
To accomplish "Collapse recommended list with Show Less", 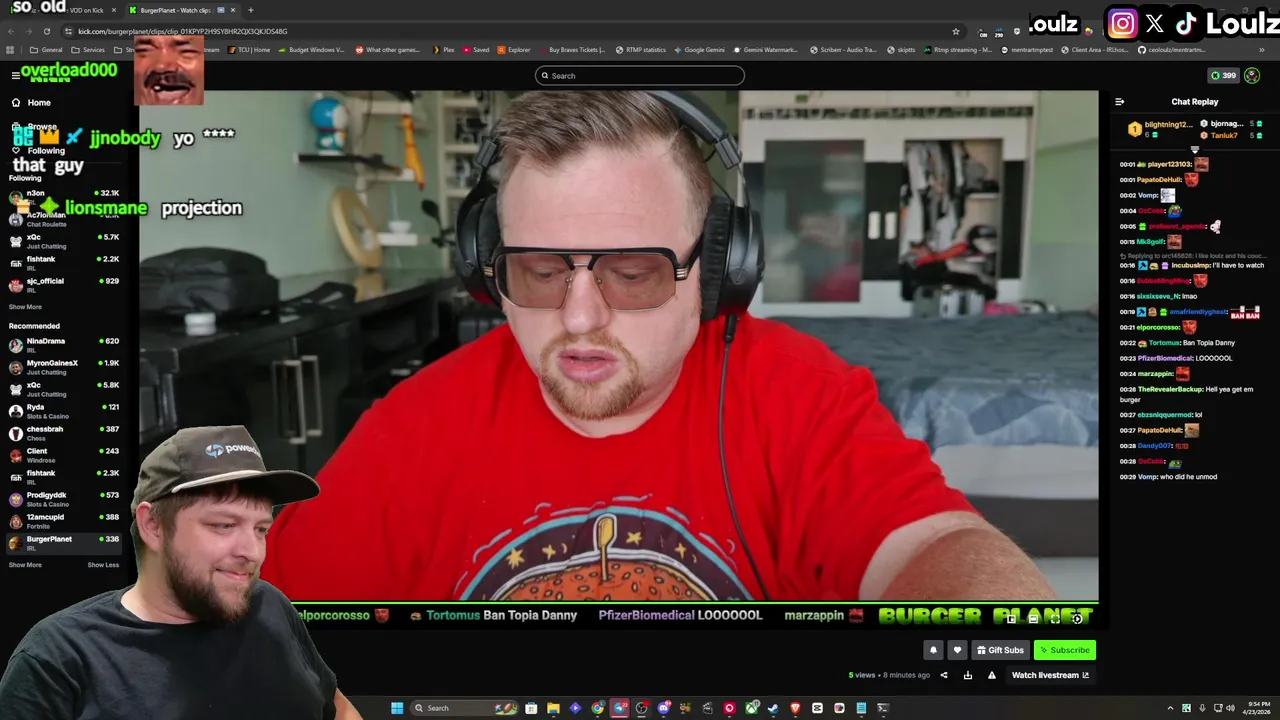I will pyautogui.click(x=103, y=565).
